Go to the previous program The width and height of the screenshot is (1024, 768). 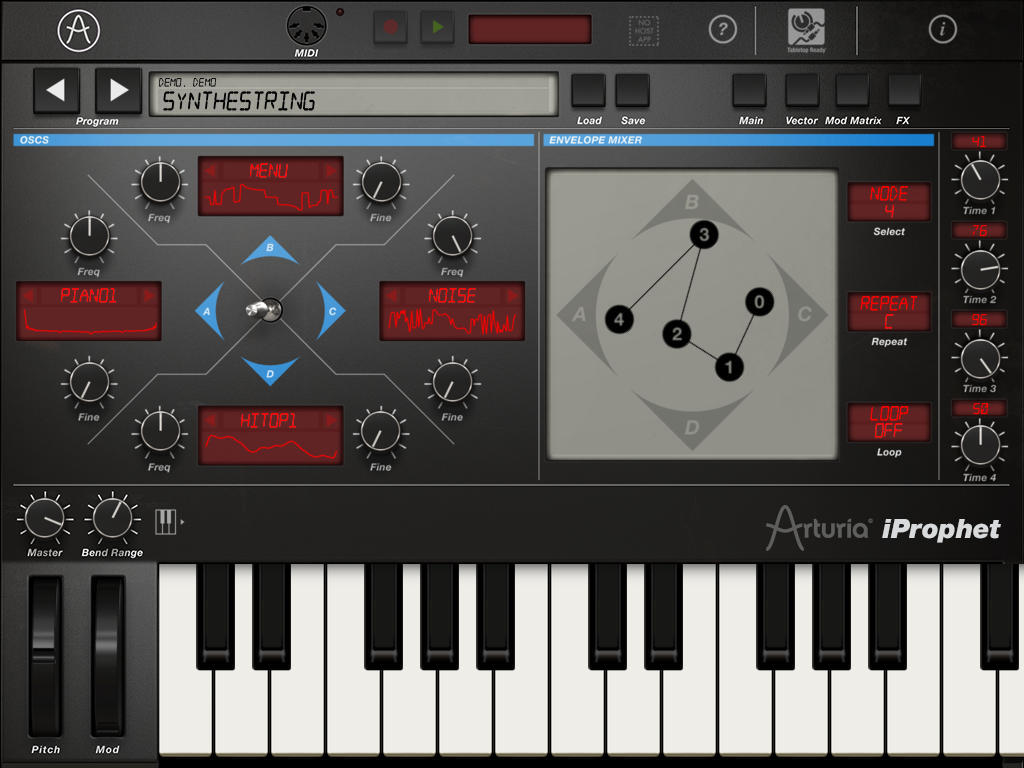[x=56, y=90]
